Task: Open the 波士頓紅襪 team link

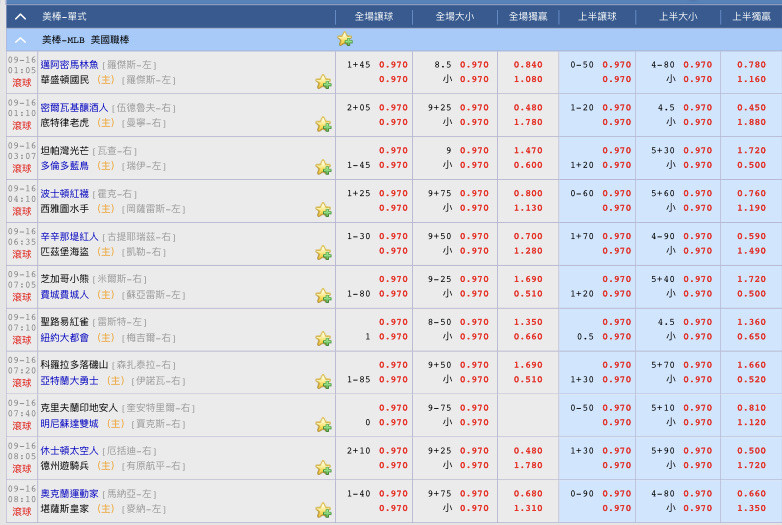Action: (x=64, y=193)
